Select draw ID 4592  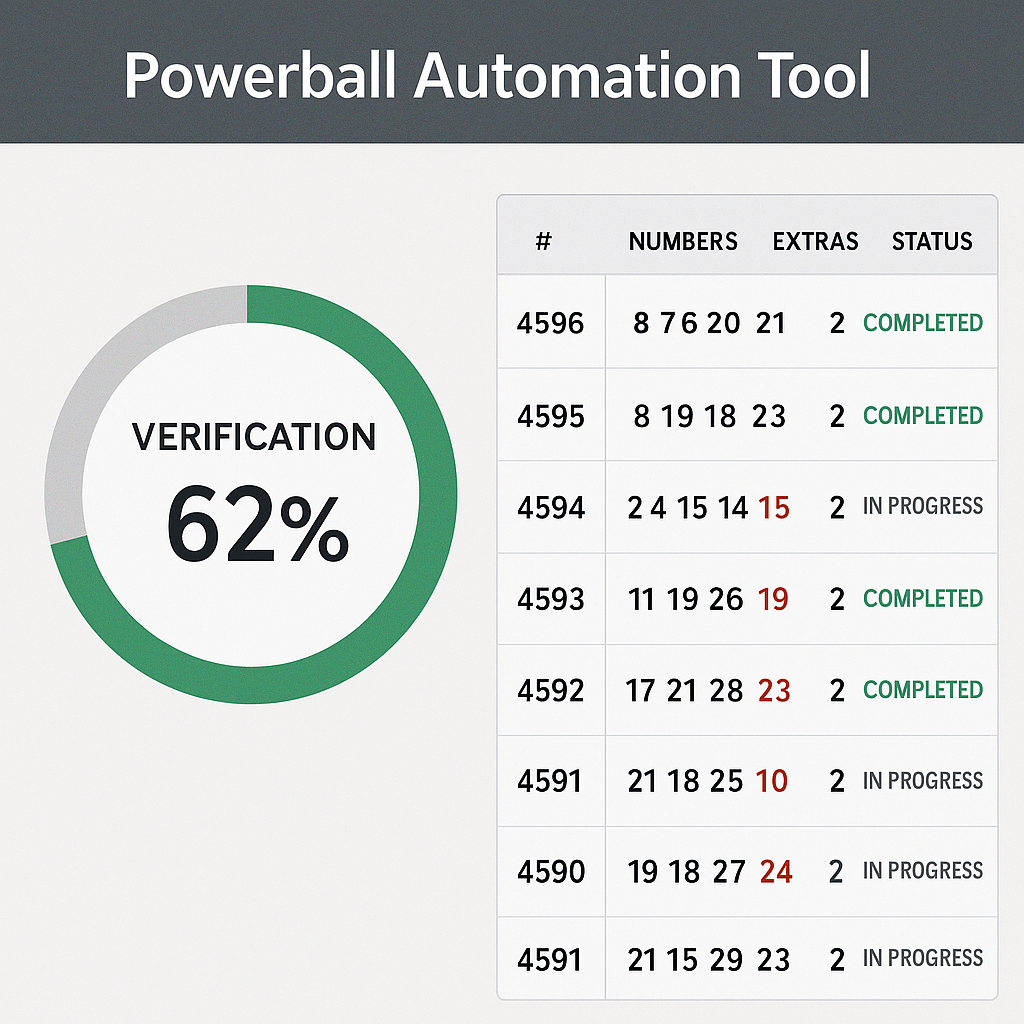551,691
